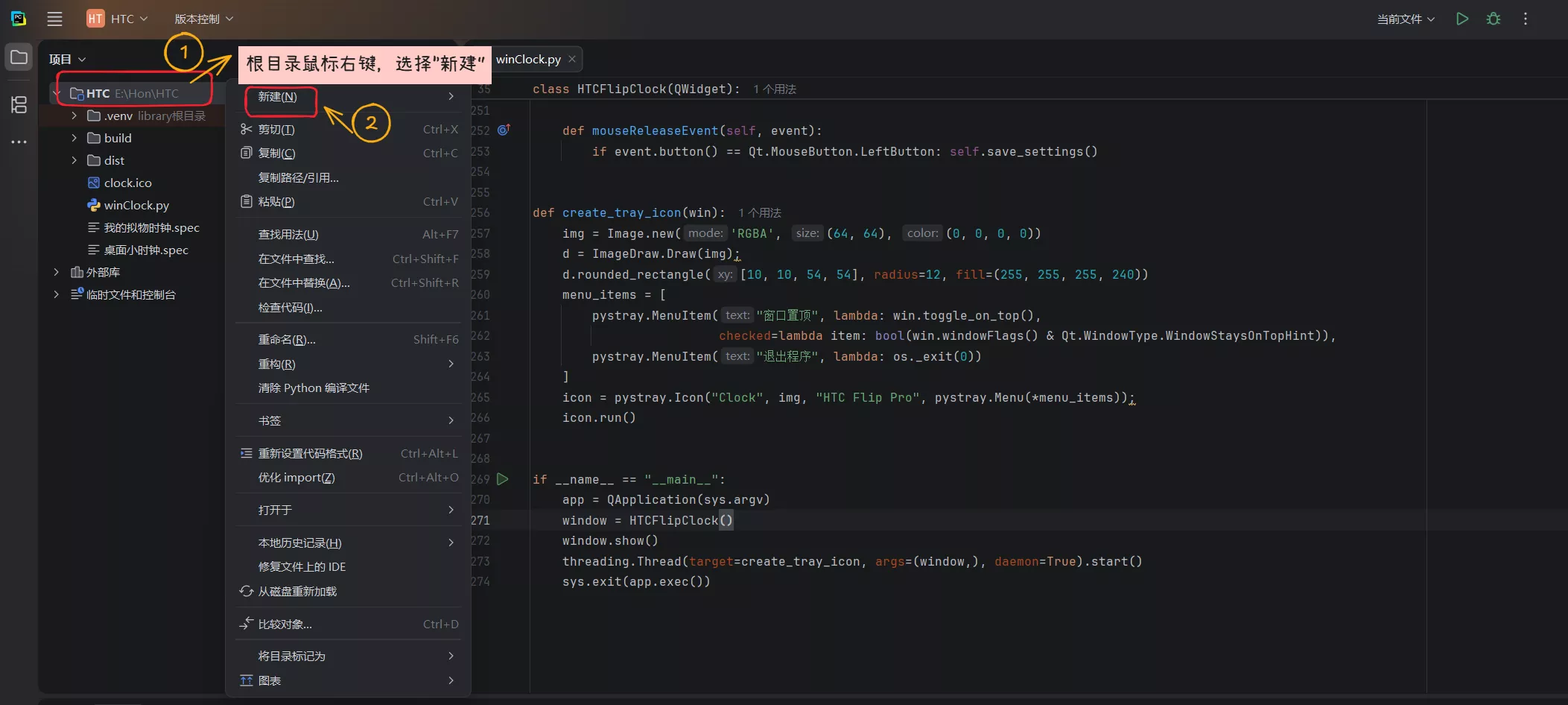The image size is (1568, 705).
Task: Choose 重命名(R)... in the context menu
Action: (x=287, y=340)
